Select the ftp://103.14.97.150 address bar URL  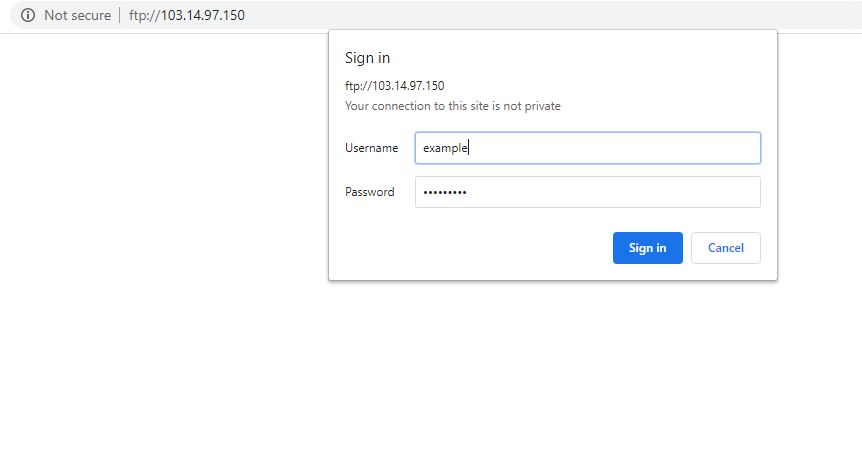[187, 15]
